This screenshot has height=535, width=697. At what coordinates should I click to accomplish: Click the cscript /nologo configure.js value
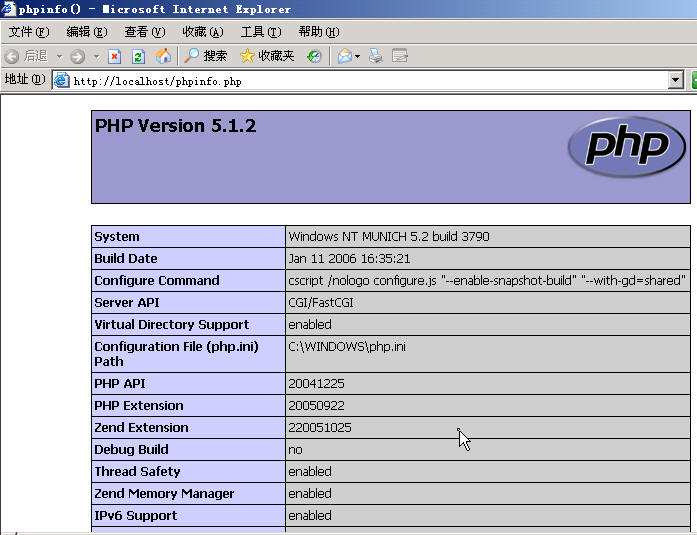point(487,280)
